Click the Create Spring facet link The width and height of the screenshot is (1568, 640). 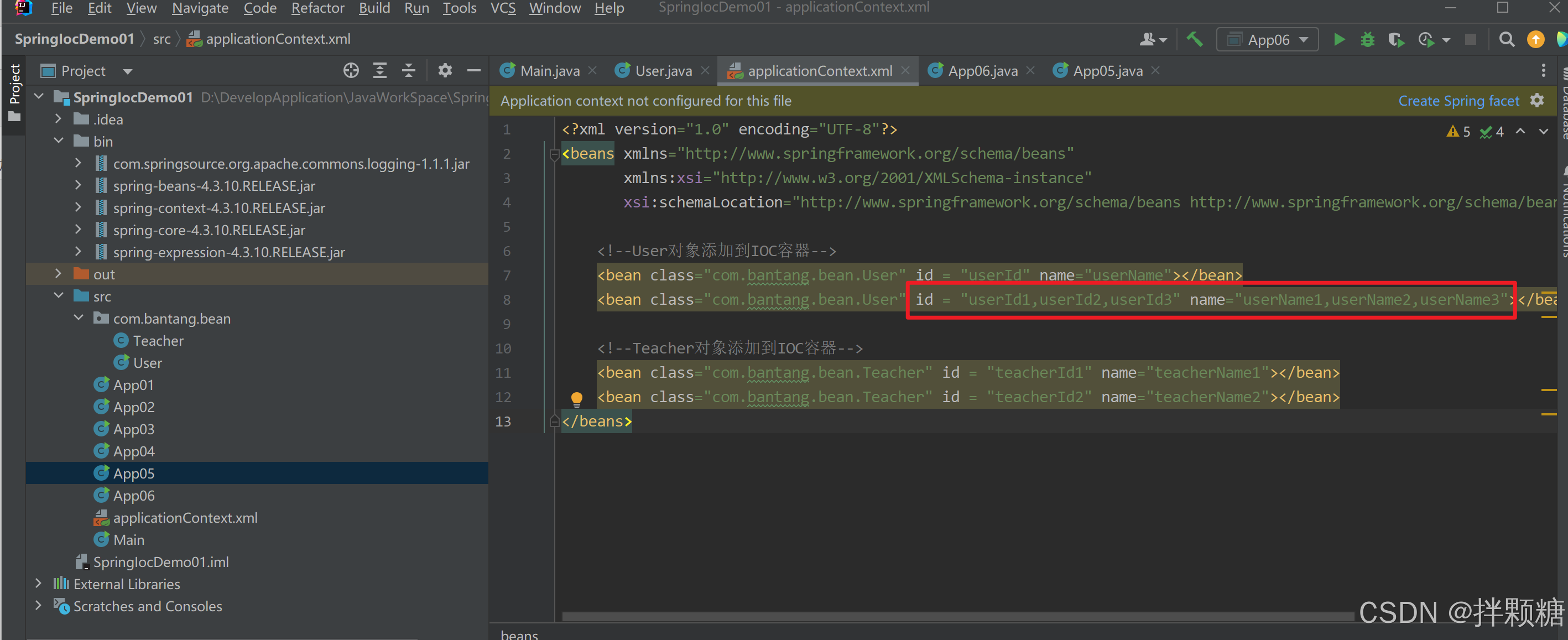click(x=1458, y=101)
